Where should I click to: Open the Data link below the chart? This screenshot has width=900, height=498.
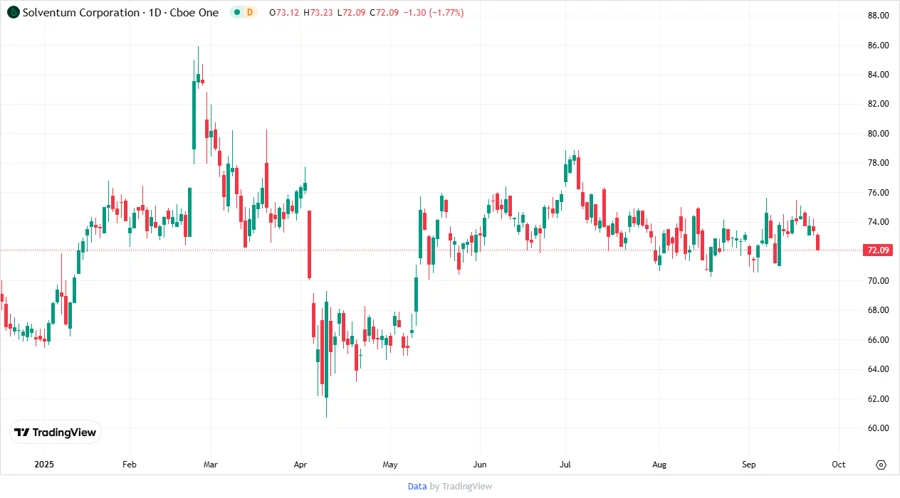point(417,486)
